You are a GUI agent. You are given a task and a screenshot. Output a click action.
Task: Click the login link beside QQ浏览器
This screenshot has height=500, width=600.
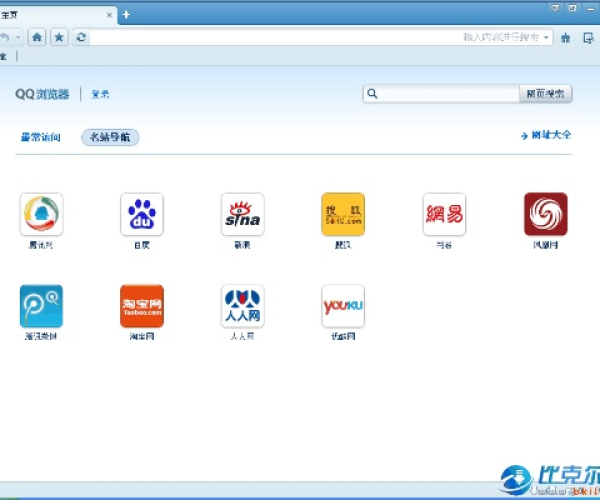100,94
